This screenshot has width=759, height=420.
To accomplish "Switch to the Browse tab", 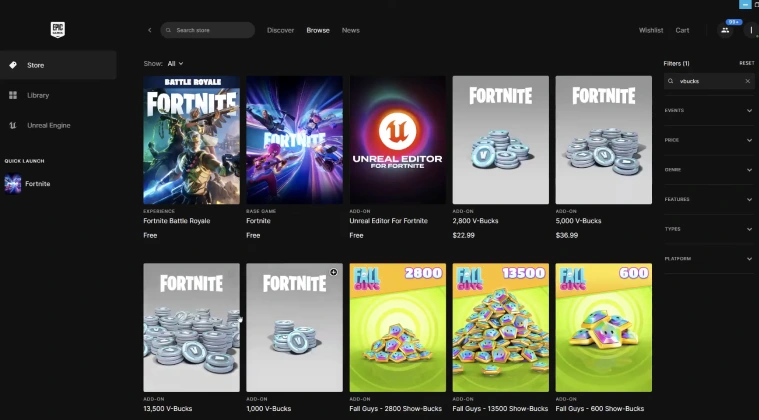I will pyautogui.click(x=318, y=30).
